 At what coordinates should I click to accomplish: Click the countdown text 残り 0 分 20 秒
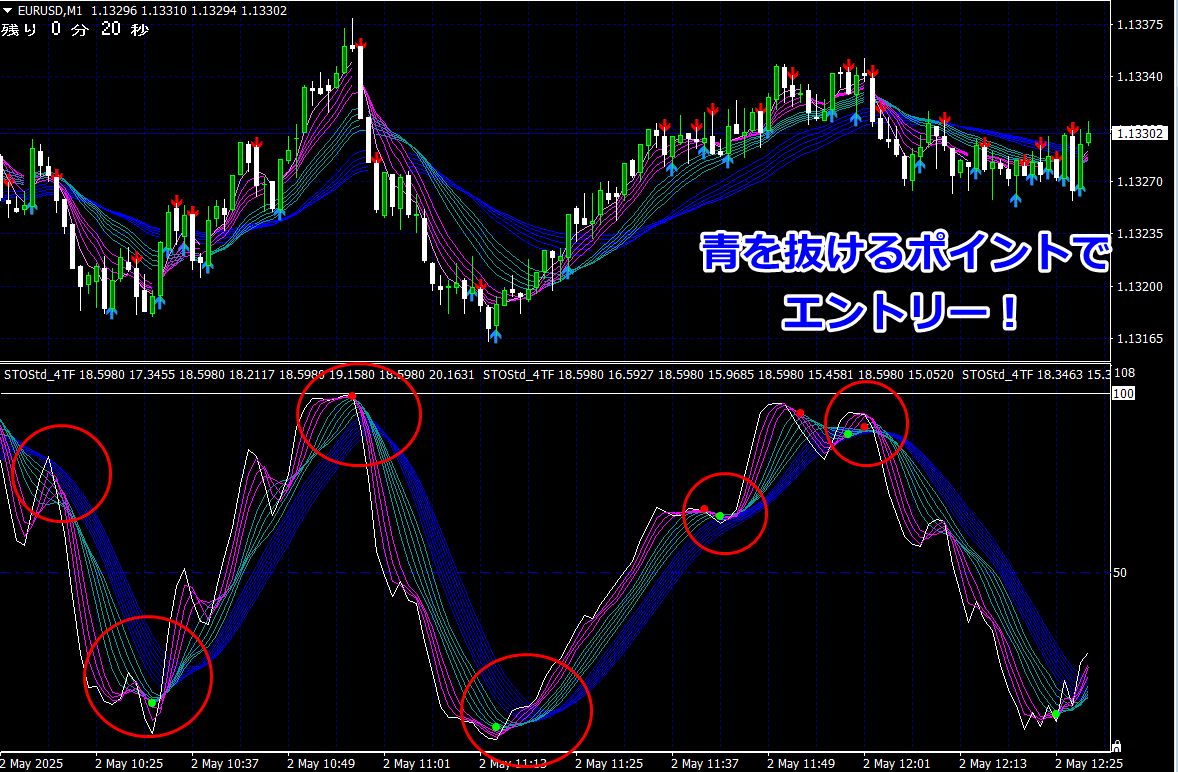point(75,29)
